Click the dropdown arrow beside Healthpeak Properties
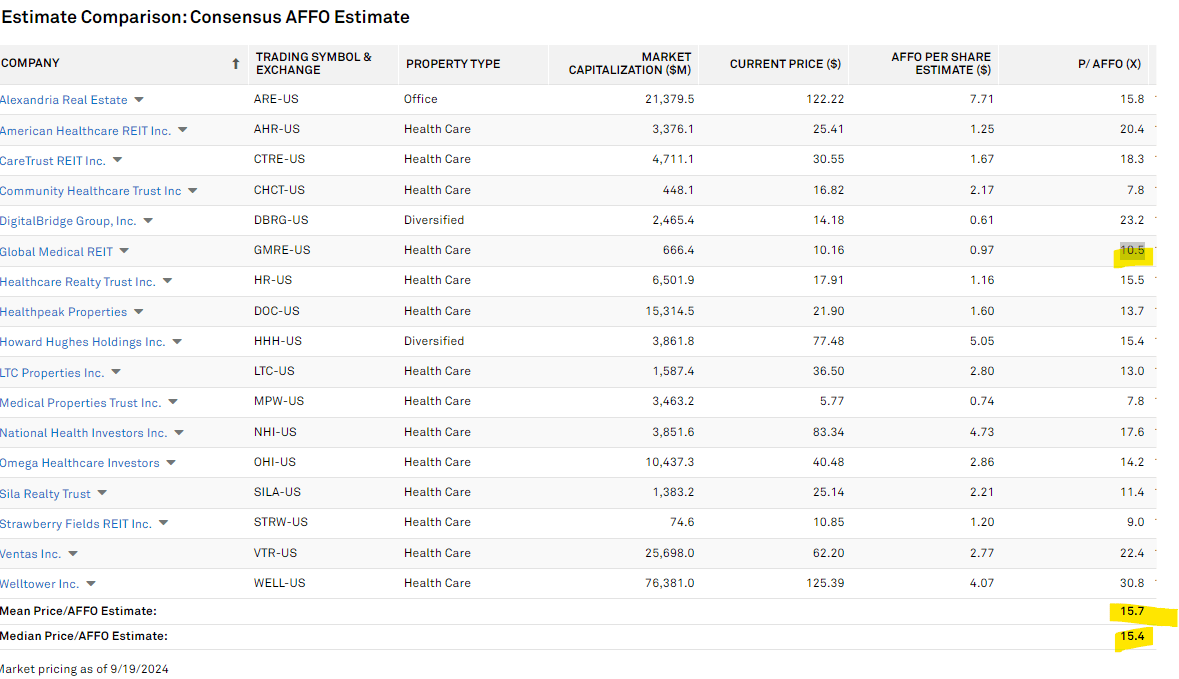1179x679 pixels. pos(138,312)
